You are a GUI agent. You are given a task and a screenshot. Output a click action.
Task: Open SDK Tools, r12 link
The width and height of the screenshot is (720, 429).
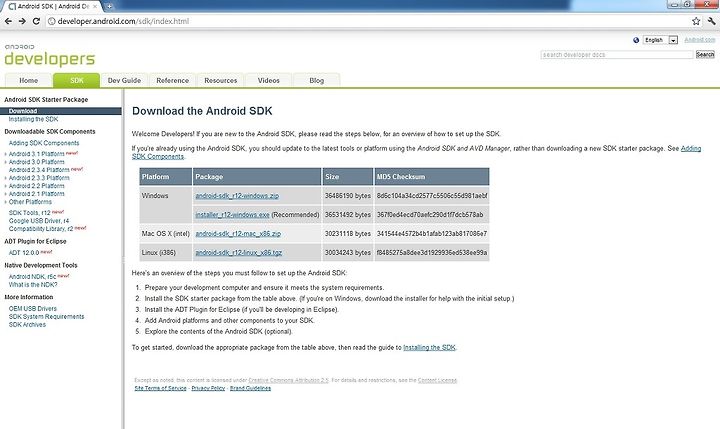[29, 213]
